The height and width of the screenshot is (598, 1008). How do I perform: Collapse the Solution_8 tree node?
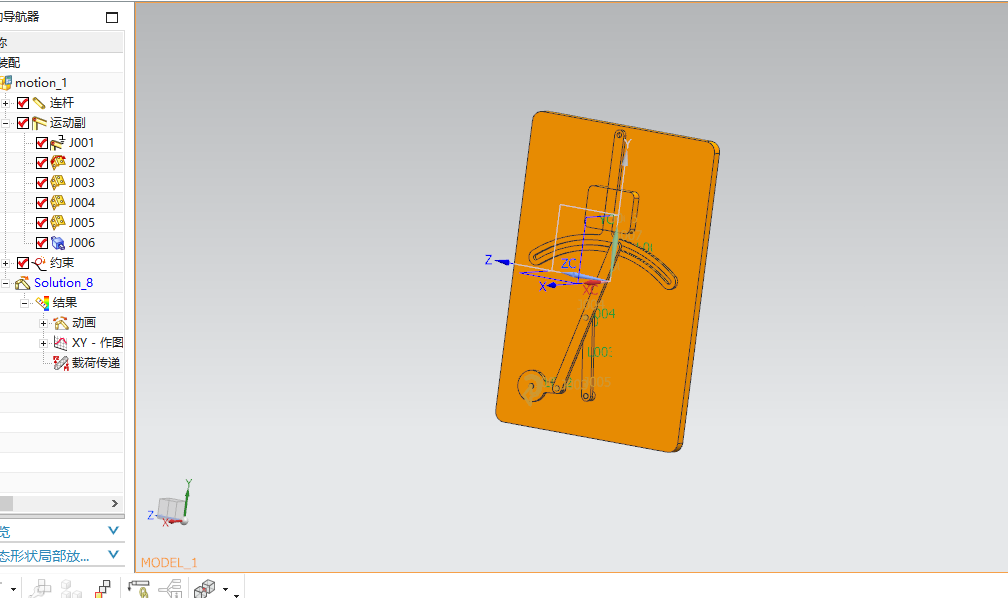pos(5,283)
